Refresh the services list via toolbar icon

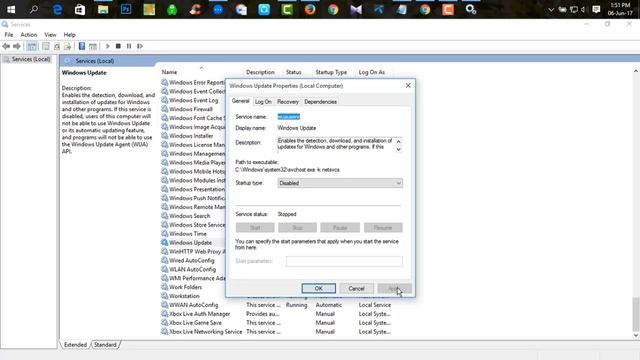57,46
